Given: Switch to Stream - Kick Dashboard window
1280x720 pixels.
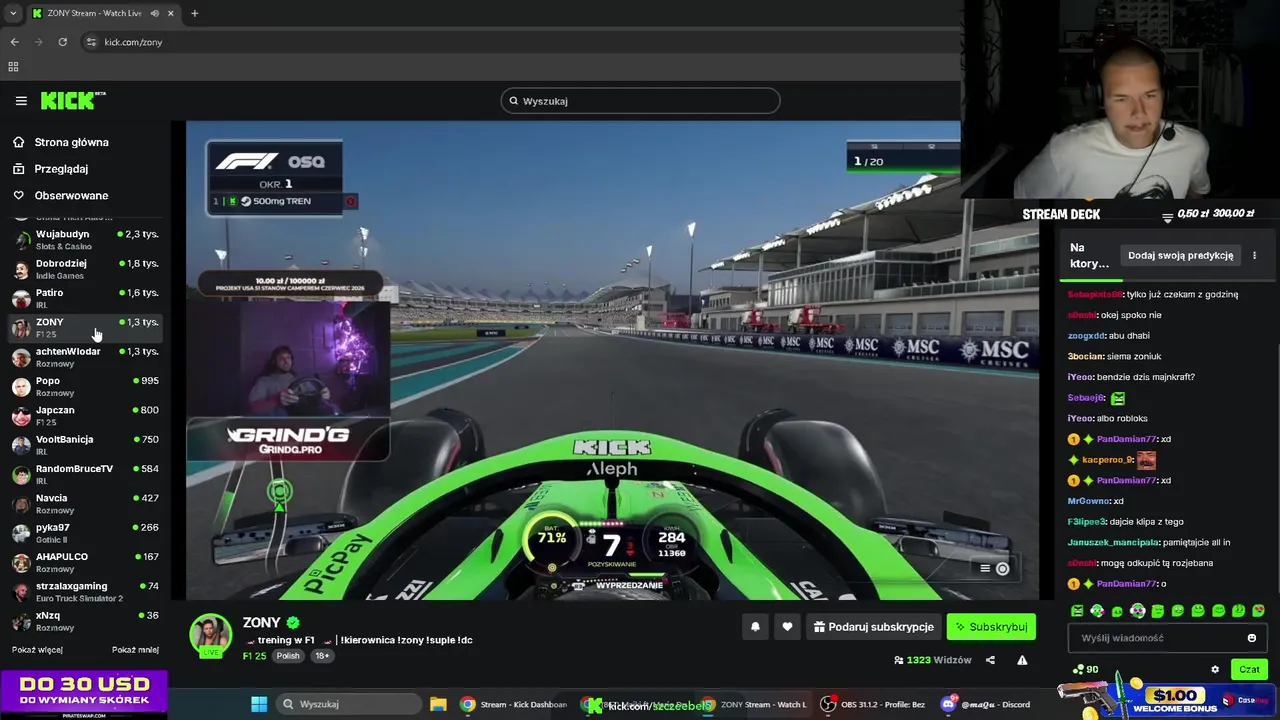Looking at the screenshot, I should pyautogui.click(x=514, y=704).
